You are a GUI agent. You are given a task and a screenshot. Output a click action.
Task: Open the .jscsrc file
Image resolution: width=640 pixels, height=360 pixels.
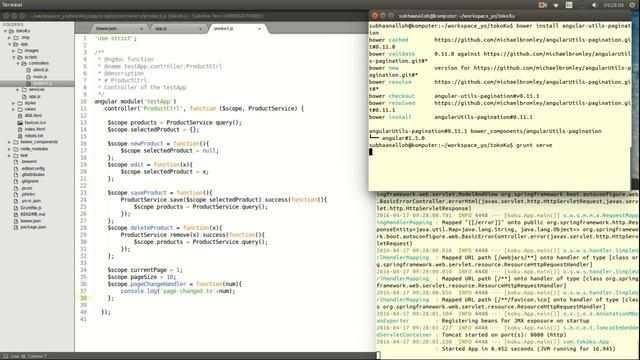tap(27, 188)
